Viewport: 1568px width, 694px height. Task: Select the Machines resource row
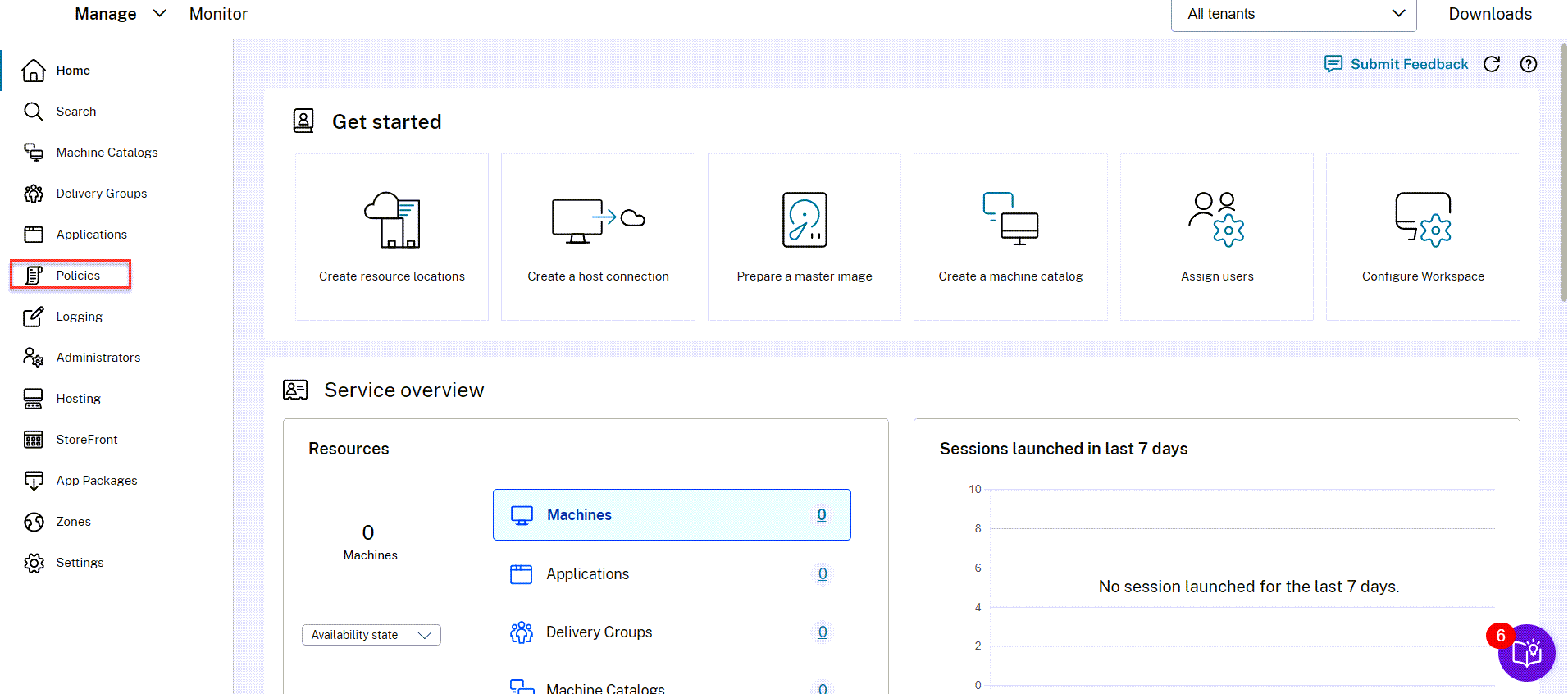point(671,515)
